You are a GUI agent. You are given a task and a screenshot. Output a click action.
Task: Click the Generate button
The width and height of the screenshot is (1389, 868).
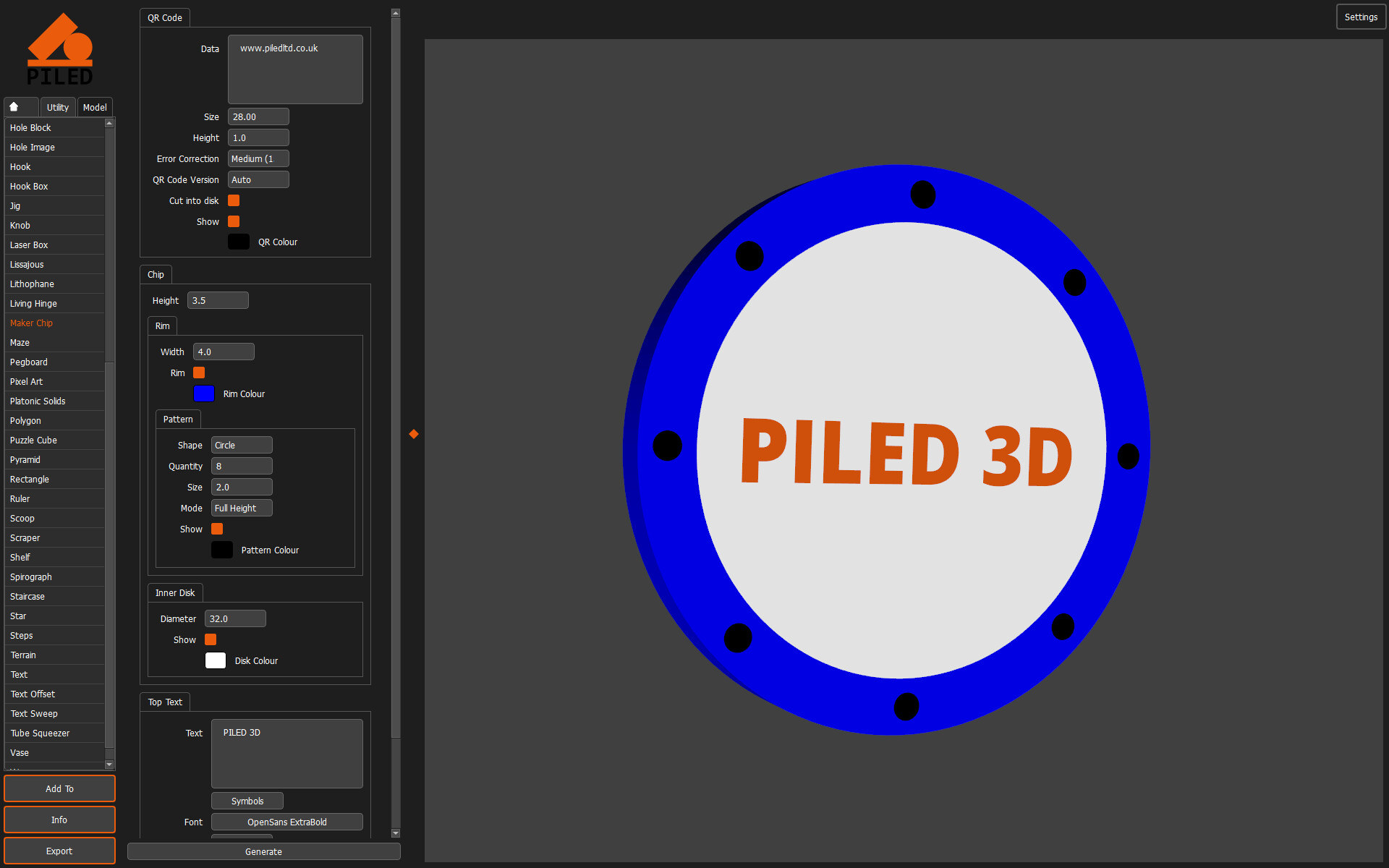pyautogui.click(x=263, y=851)
